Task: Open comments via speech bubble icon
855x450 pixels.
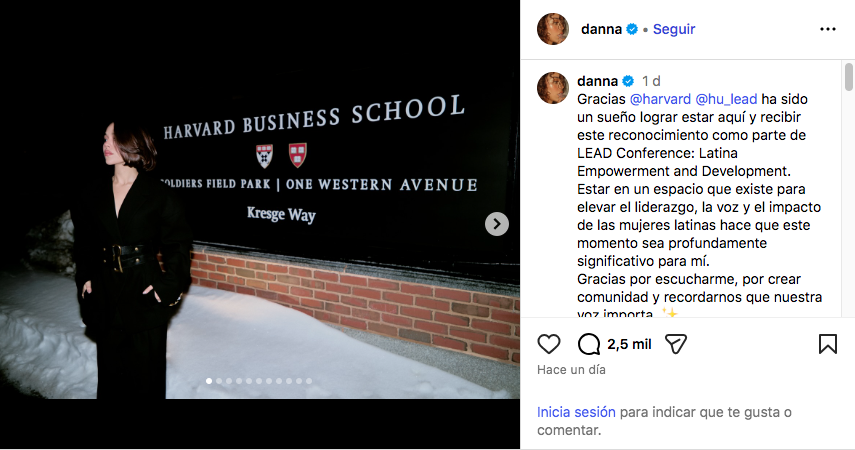Action: [589, 344]
